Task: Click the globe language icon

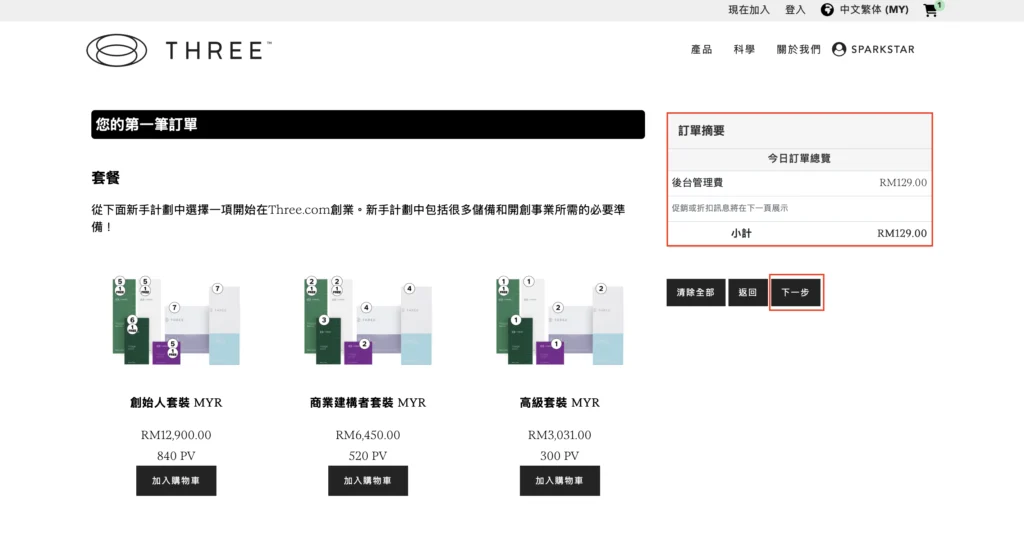Action: 827,10
